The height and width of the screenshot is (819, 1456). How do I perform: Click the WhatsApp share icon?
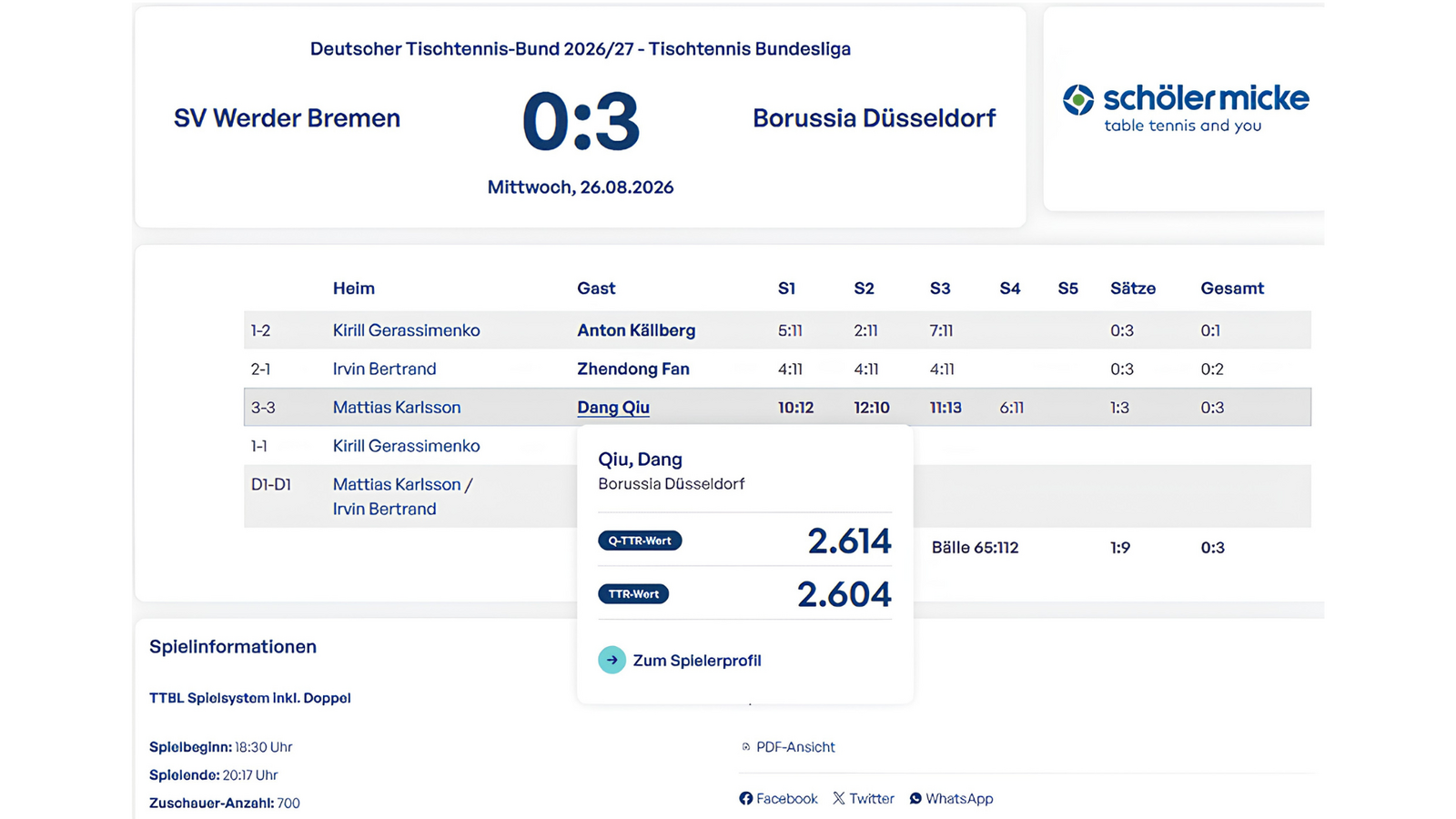click(915, 798)
